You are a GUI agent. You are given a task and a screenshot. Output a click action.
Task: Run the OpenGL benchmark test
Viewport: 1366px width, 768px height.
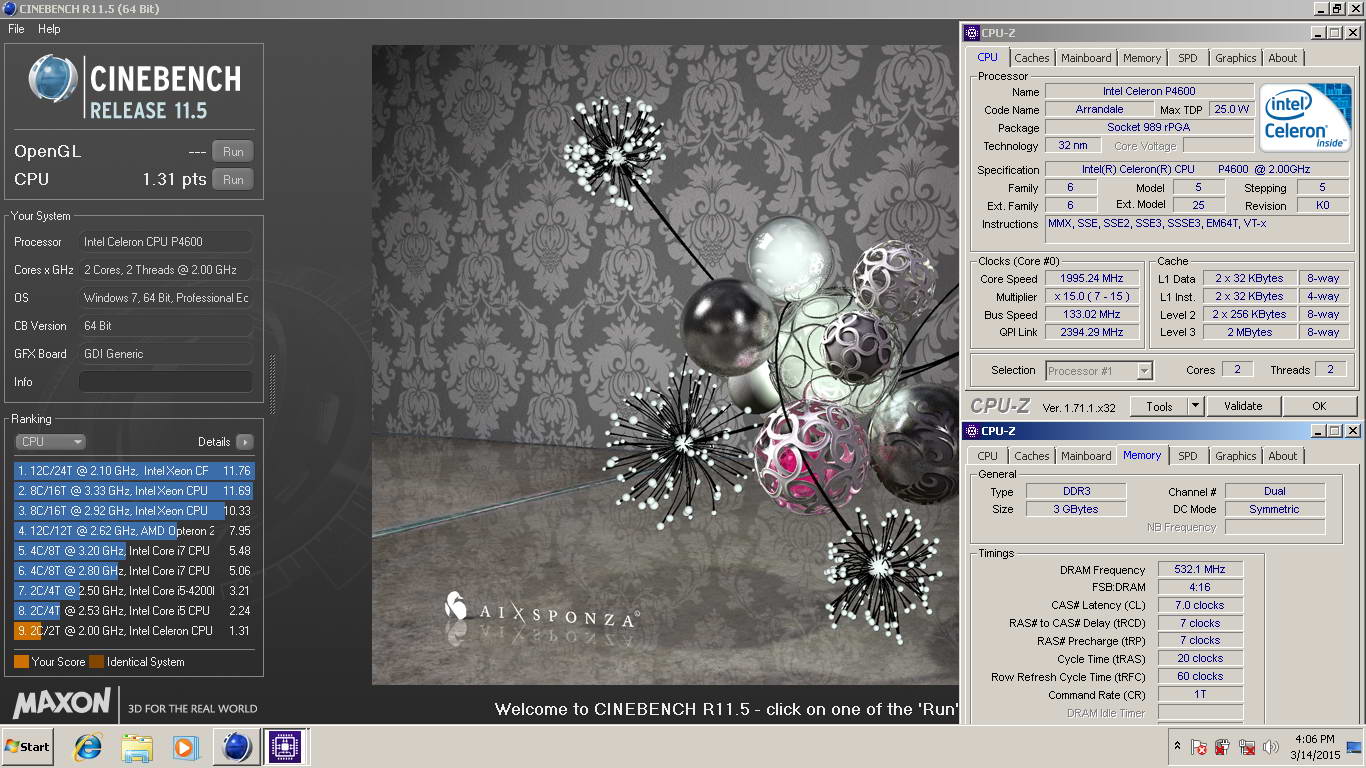click(233, 152)
